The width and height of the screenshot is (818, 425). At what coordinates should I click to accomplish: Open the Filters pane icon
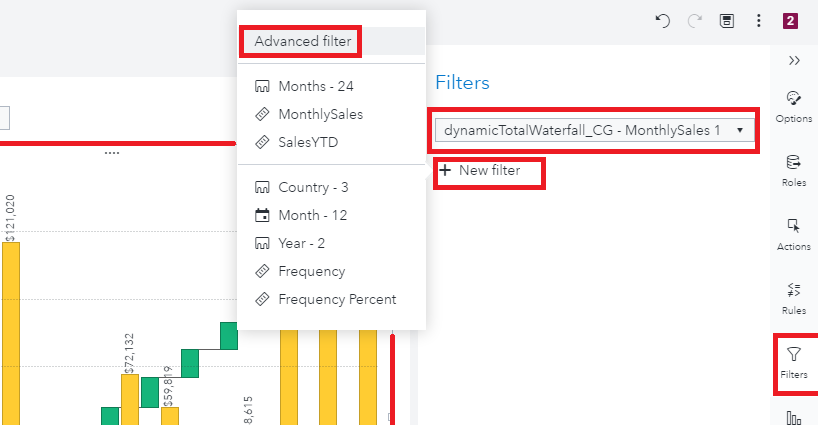794,361
